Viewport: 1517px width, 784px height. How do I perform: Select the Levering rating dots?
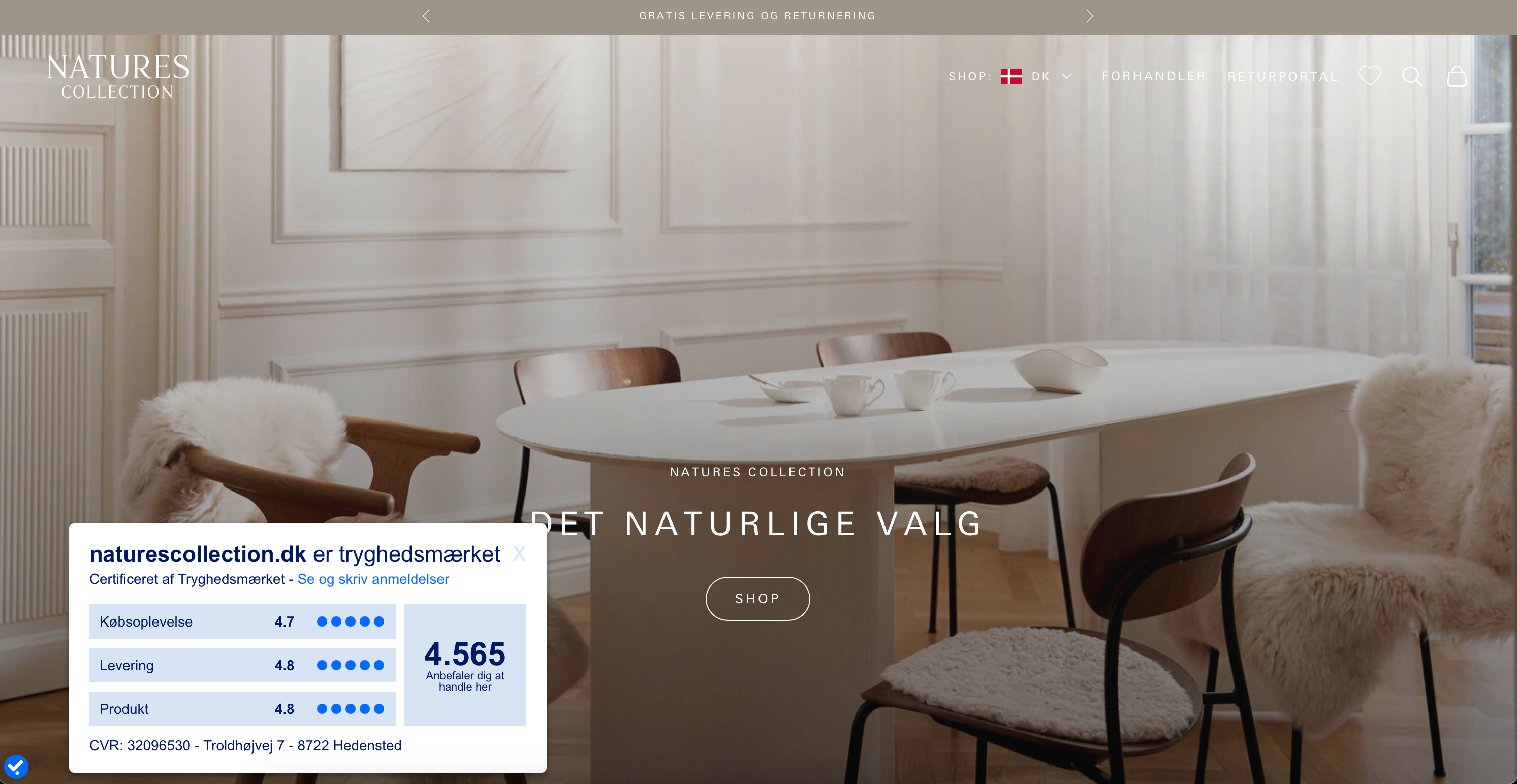[x=351, y=665]
